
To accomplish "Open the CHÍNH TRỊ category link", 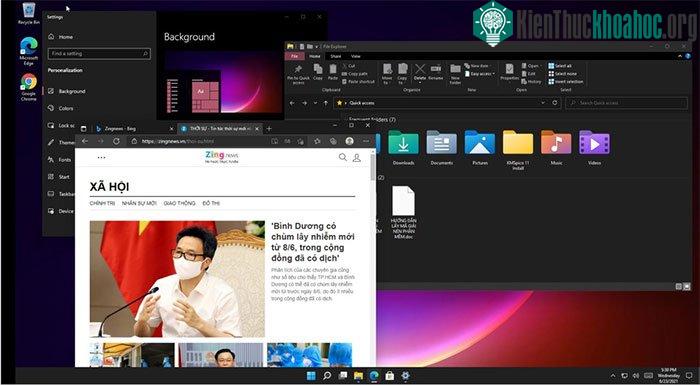I will tap(102, 203).
